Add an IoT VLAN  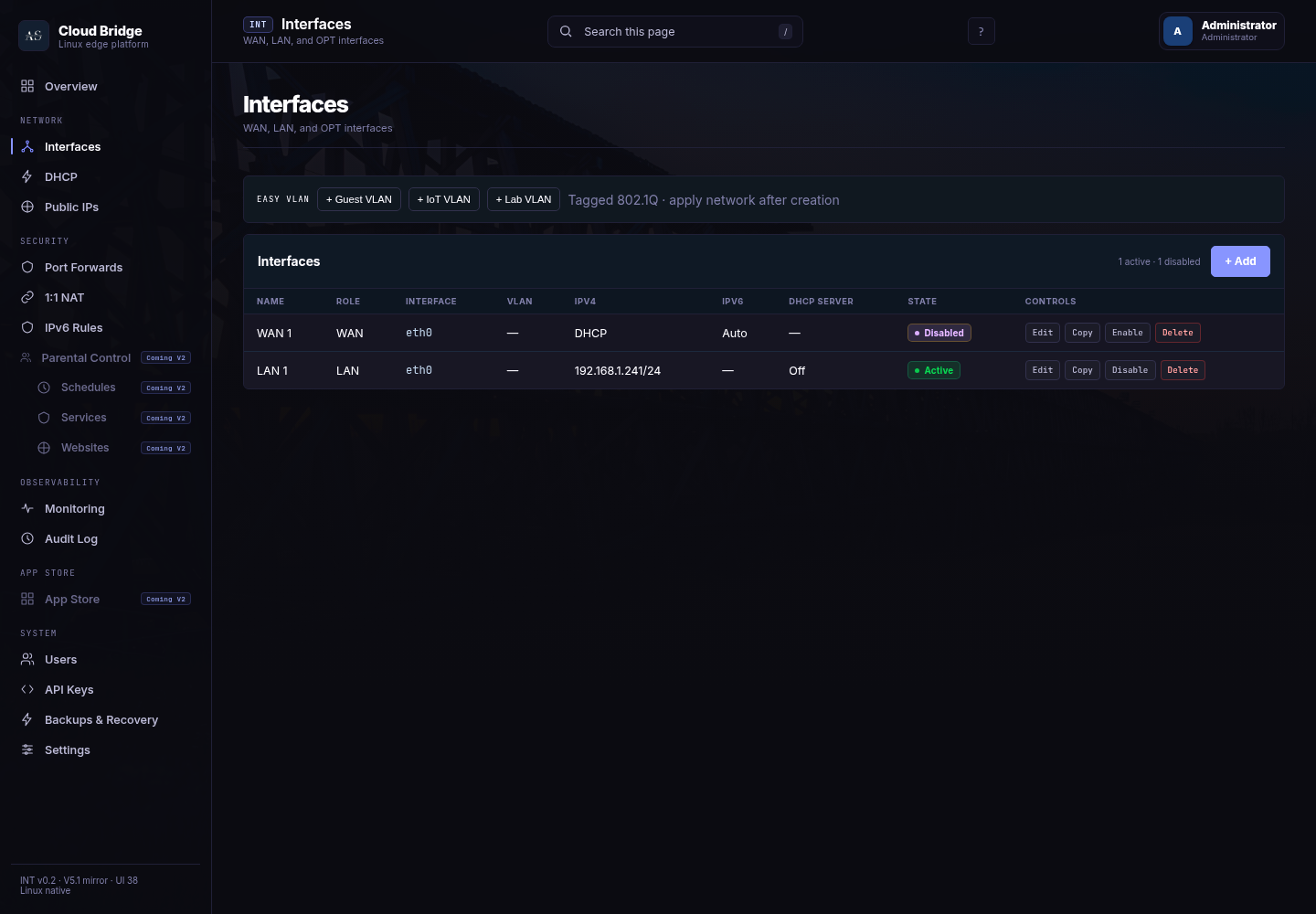[444, 199]
